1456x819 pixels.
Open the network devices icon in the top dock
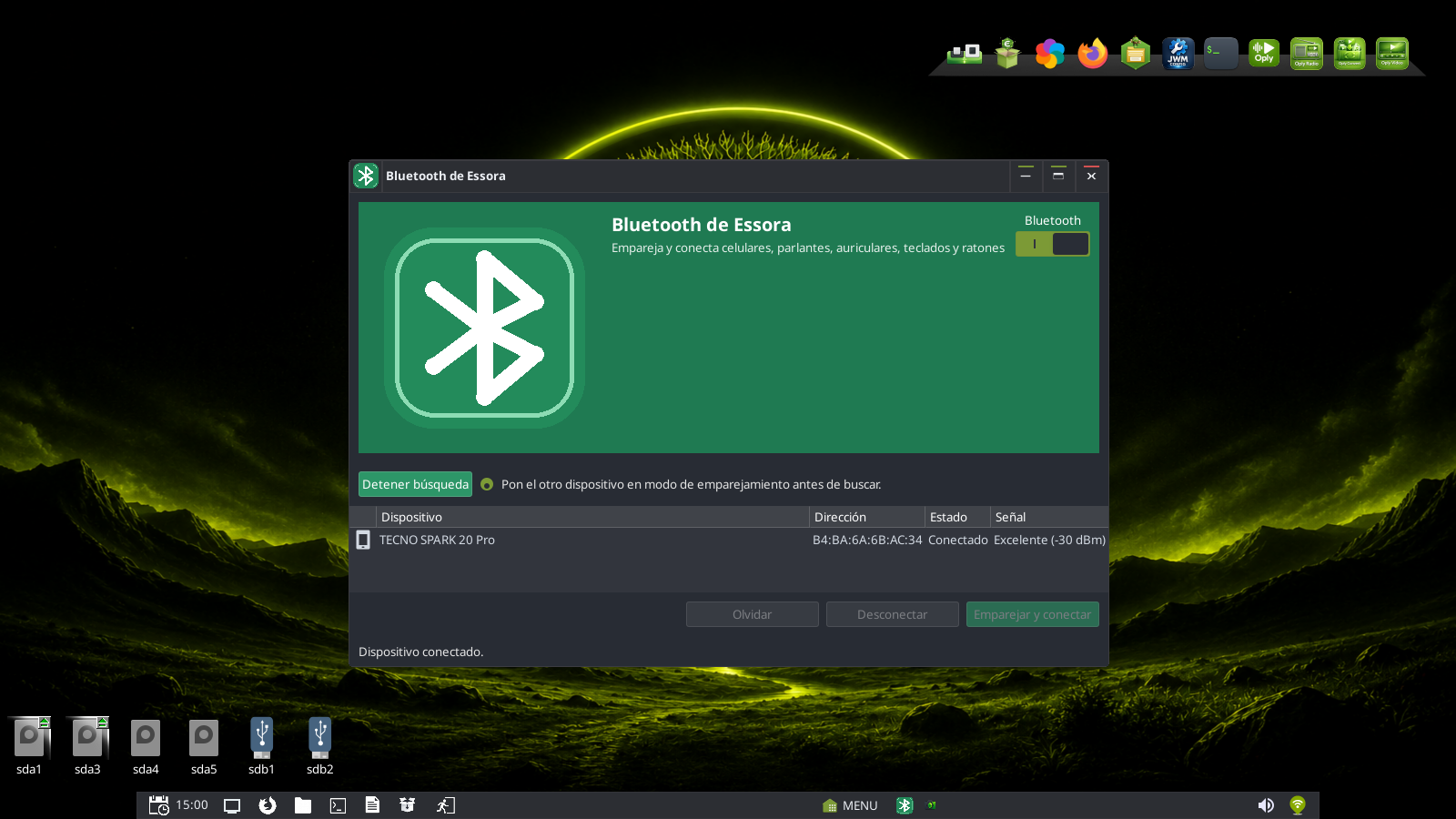coord(965,54)
